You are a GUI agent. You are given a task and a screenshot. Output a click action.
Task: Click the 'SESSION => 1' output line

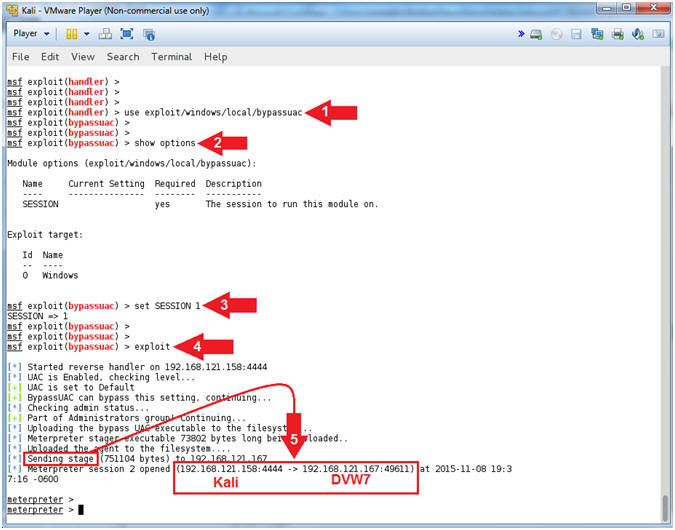[37, 316]
